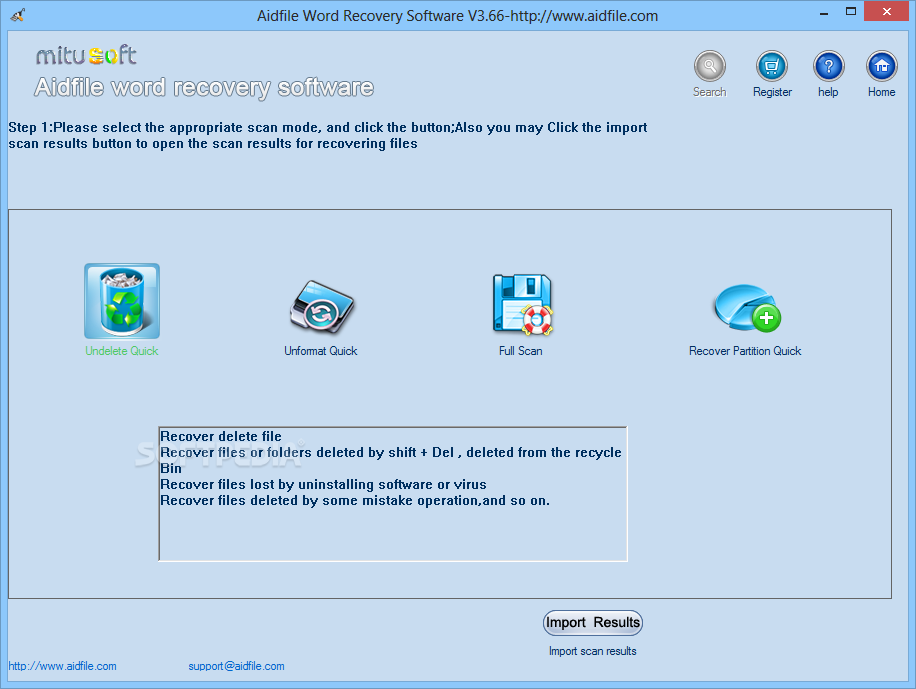Click the "Import scan results" caption
Screen dimensions: 916x689
pyautogui.click(x=592, y=651)
